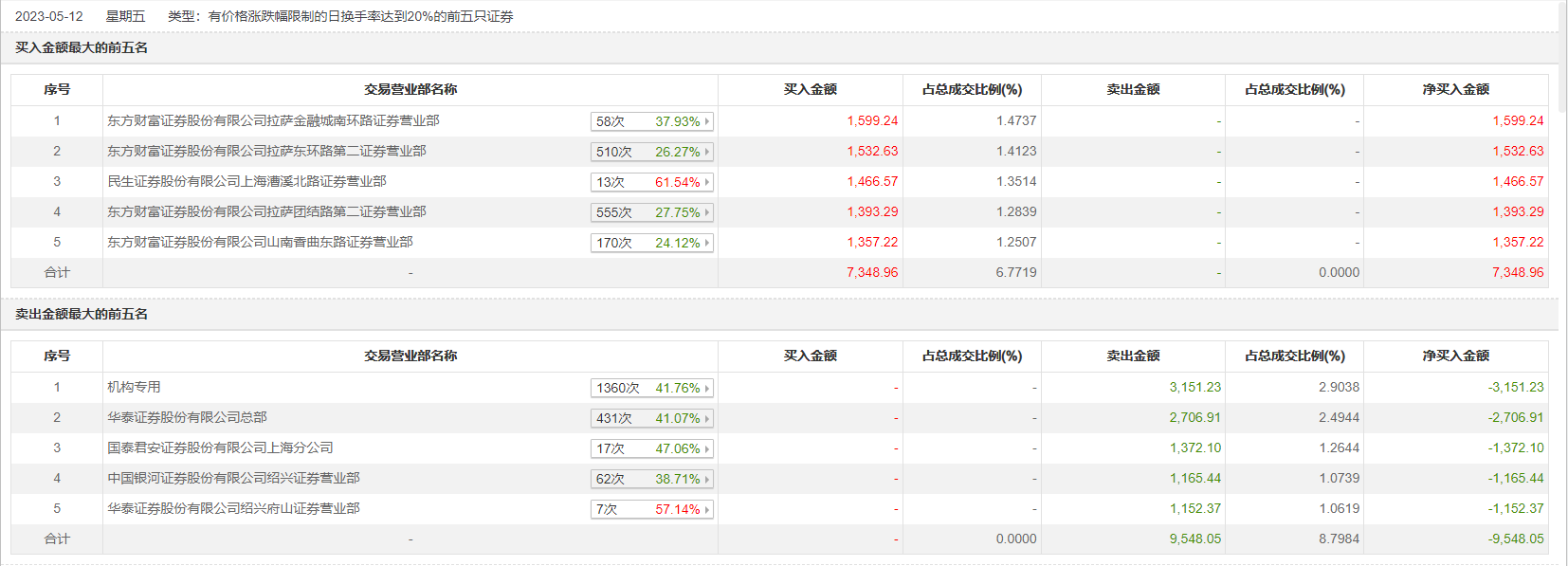The image size is (1568, 566).
Task: Click 华泰证券股份有限公司总部 link
Action: click(x=187, y=418)
